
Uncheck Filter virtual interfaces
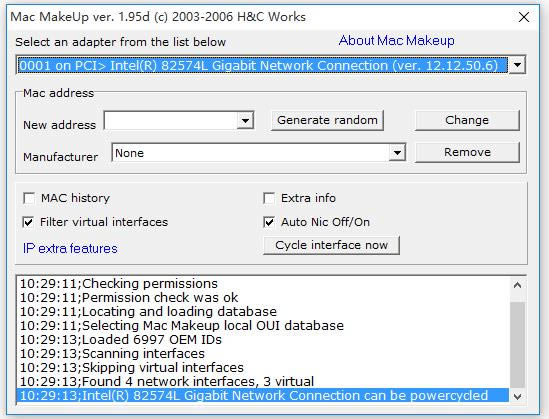(x=29, y=222)
